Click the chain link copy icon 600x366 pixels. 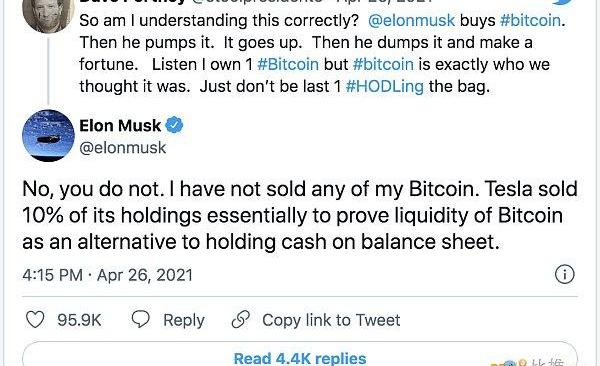click(241, 320)
